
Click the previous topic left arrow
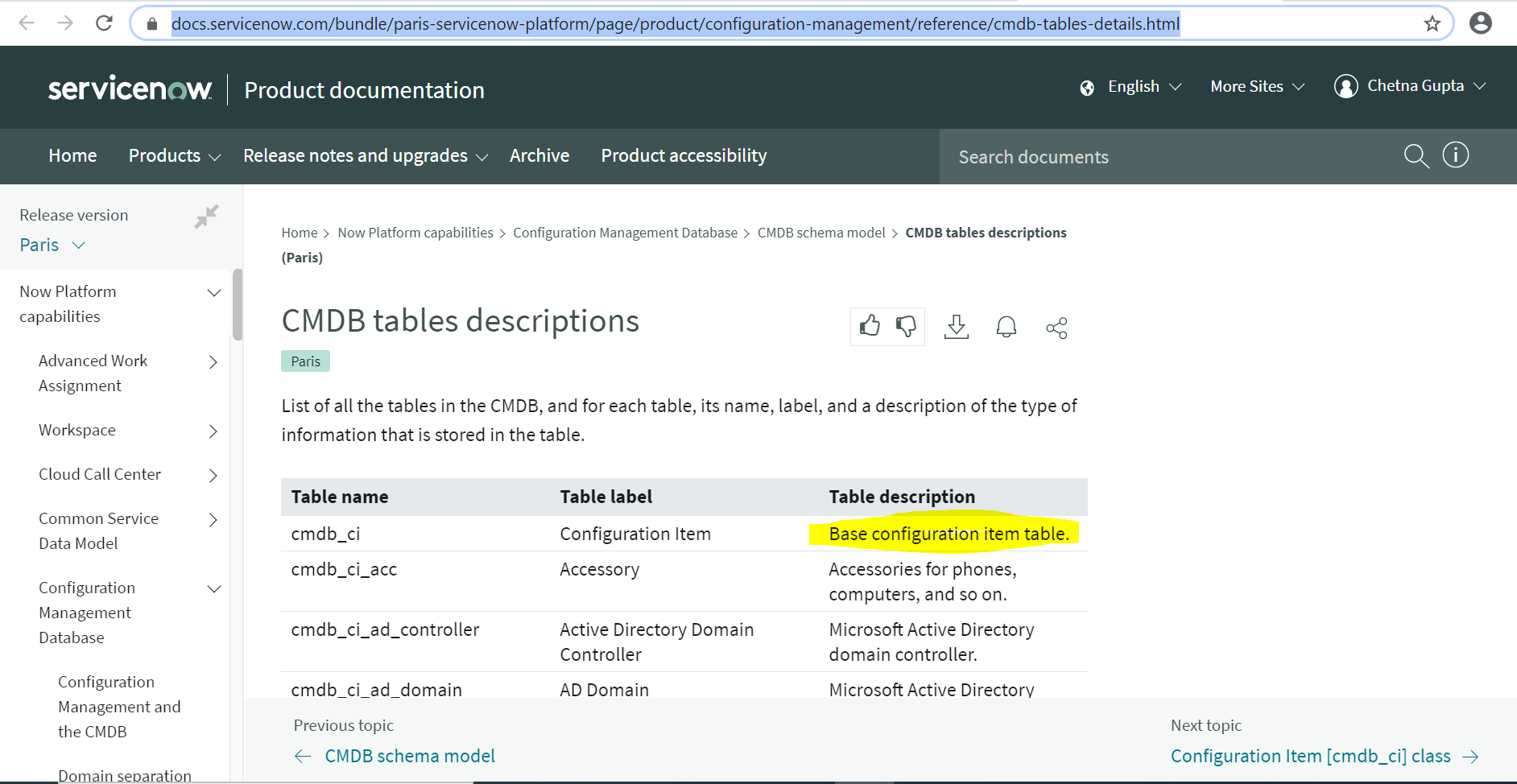coord(303,756)
